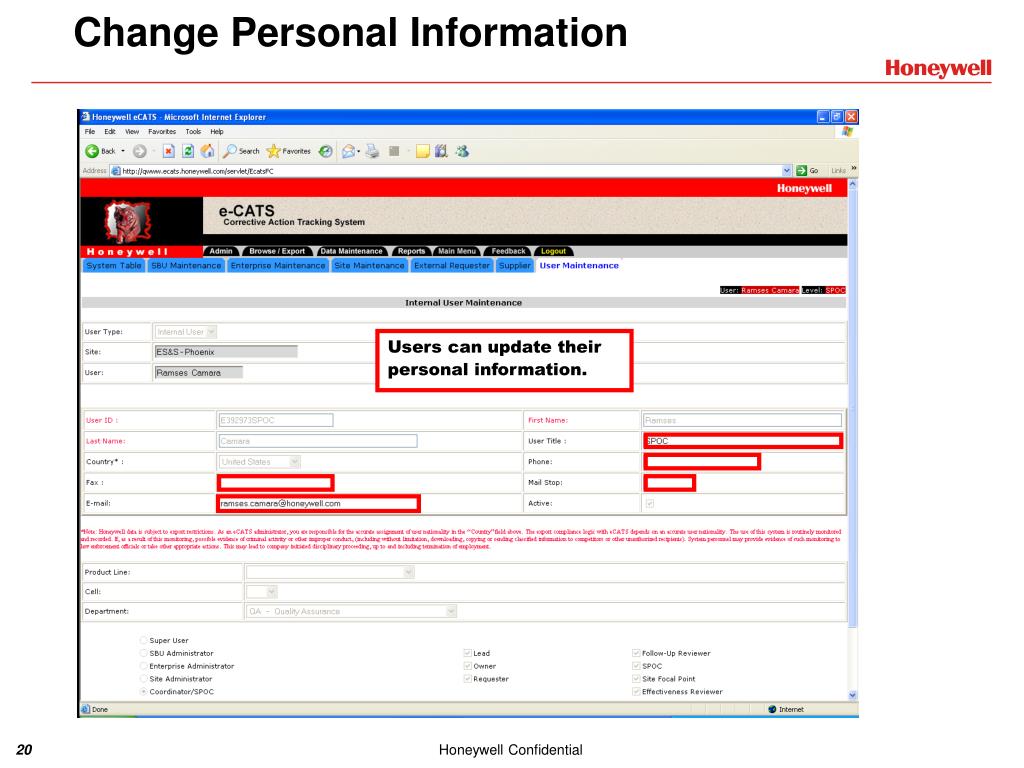Toggle the Site Focal Point checkbox
The image size is (1024, 768).
click(x=636, y=679)
